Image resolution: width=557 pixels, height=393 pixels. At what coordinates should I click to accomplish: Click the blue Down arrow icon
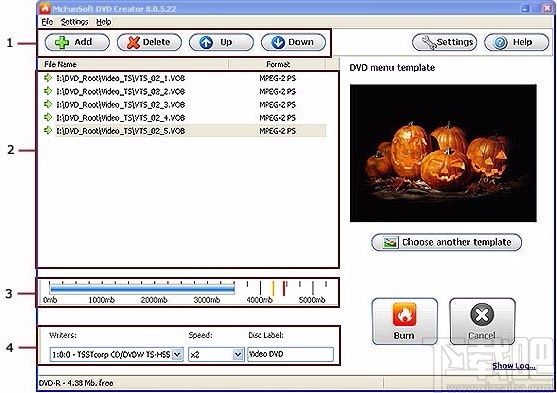pos(278,42)
